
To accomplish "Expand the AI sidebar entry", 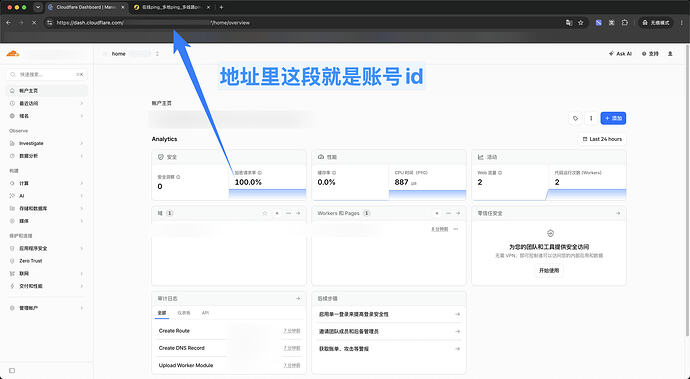I will pyautogui.click(x=47, y=196).
